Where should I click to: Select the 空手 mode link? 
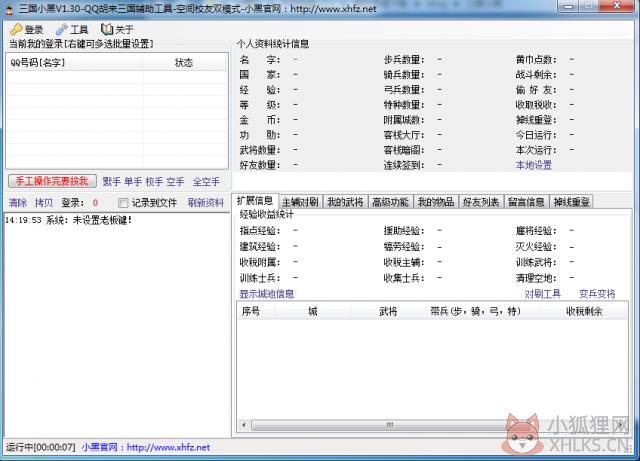[x=175, y=181]
